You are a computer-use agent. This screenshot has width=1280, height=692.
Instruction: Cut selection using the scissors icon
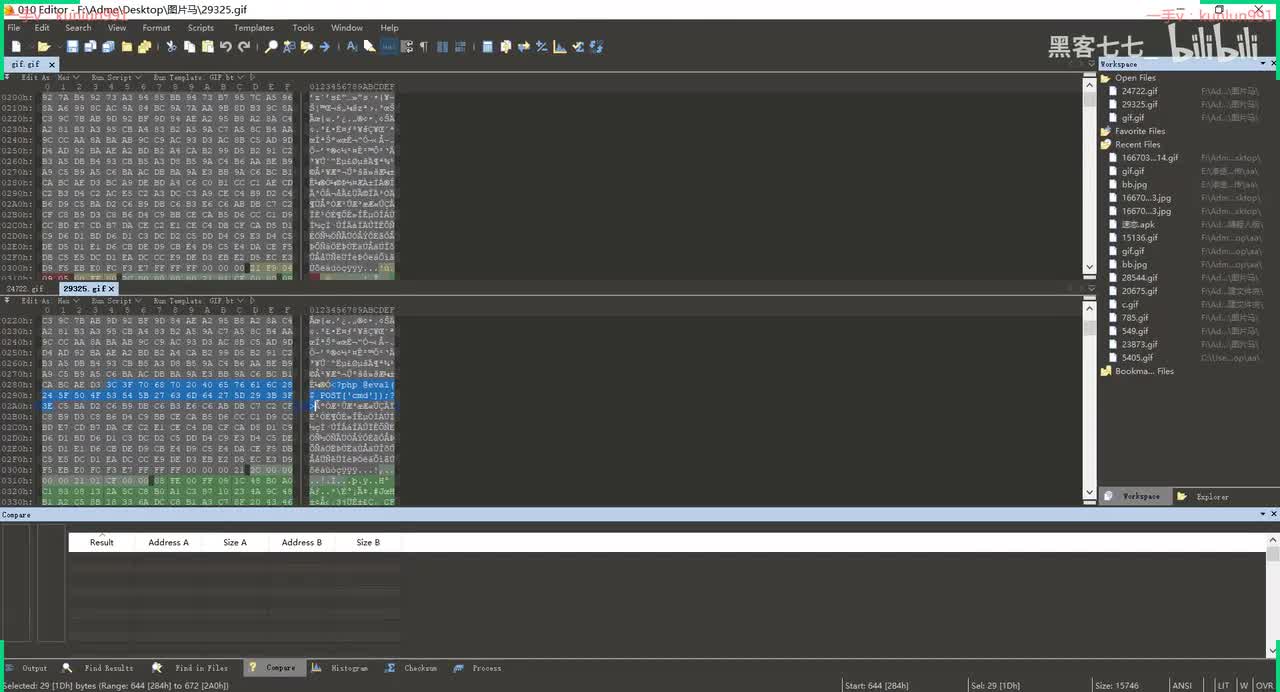coord(171,46)
